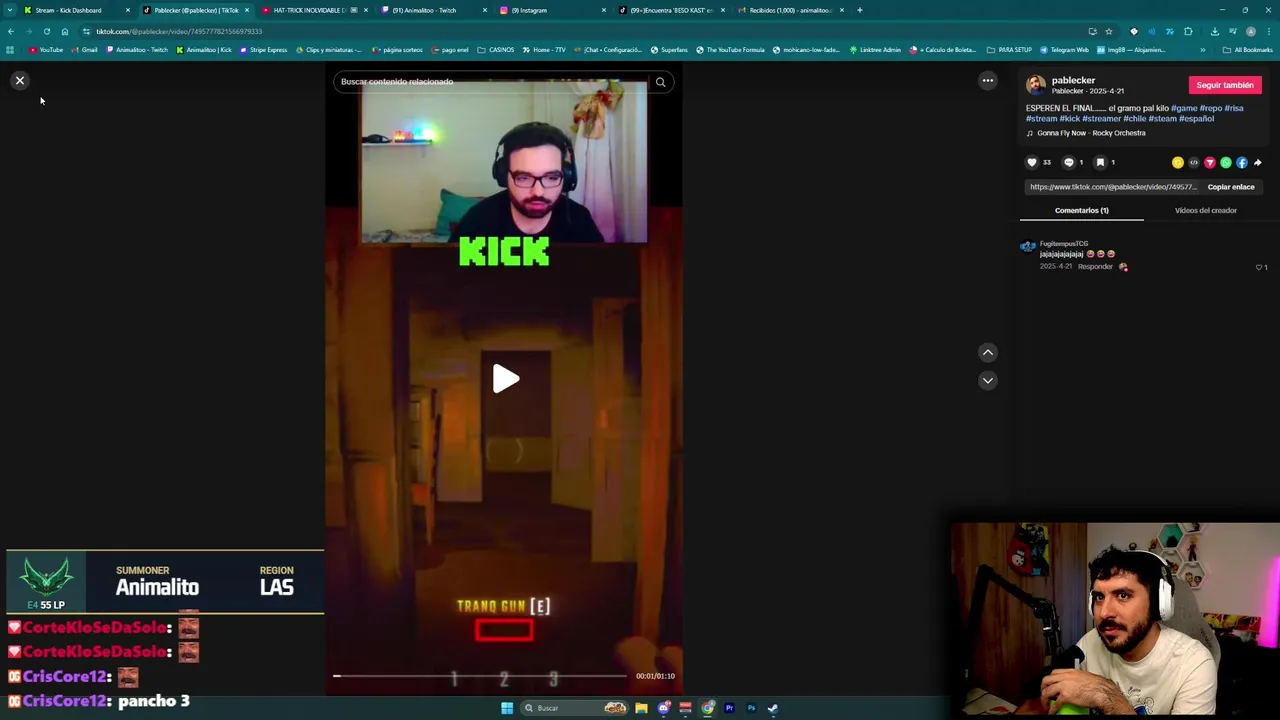The height and width of the screenshot is (720, 1280).
Task: Click 'Copiar enlace' button
Action: pos(1231,187)
